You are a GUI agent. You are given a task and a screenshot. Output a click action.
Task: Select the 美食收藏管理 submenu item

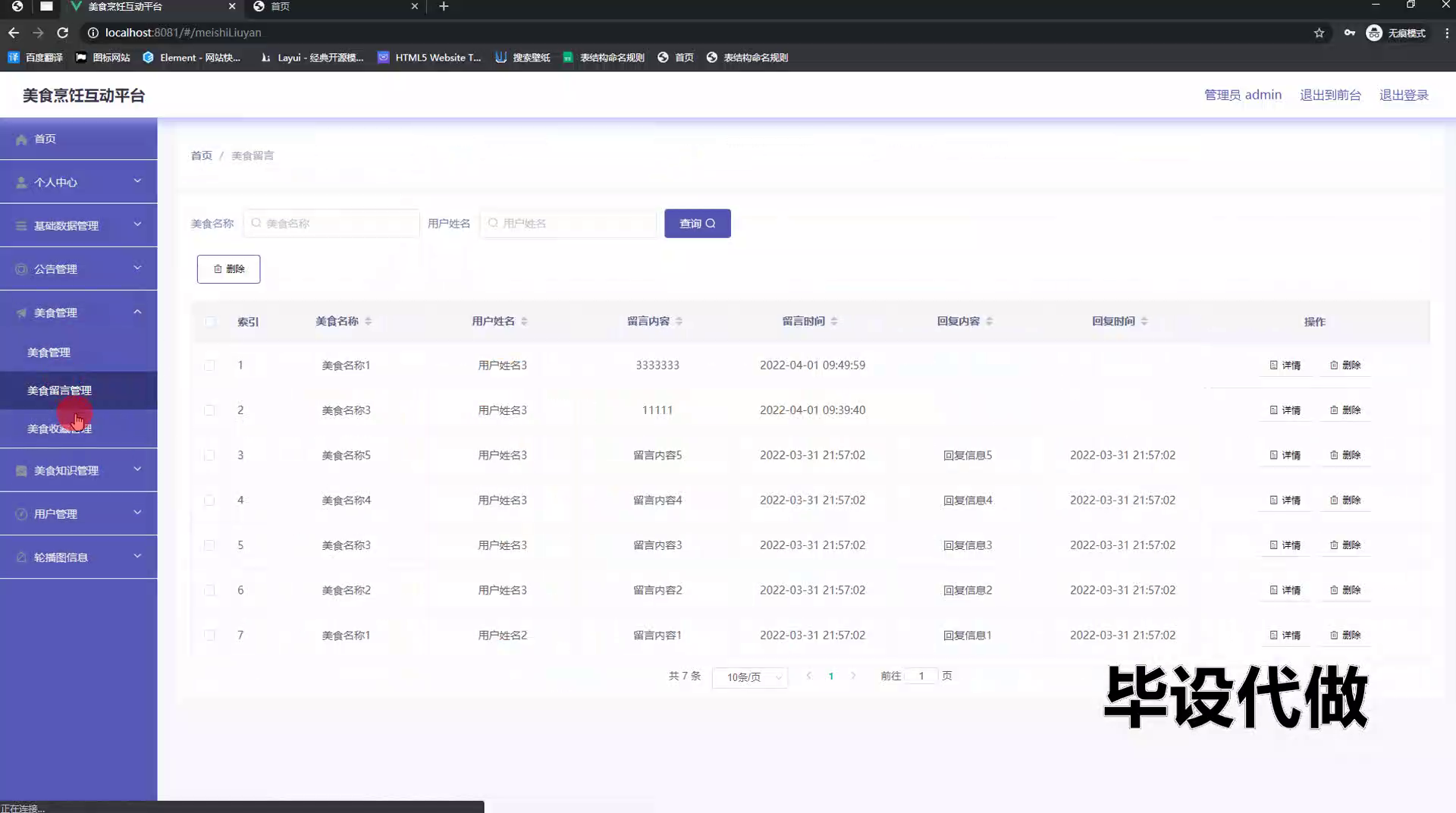(79, 428)
